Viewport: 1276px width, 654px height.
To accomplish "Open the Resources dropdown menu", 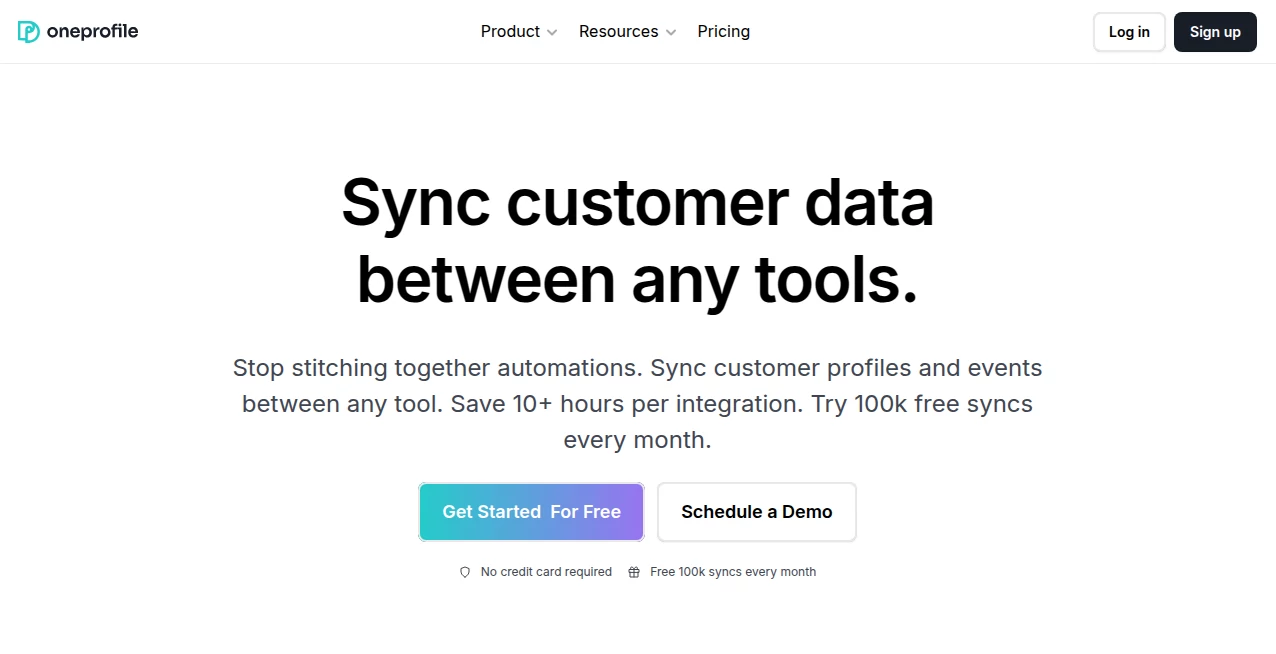I will click(x=618, y=31).
